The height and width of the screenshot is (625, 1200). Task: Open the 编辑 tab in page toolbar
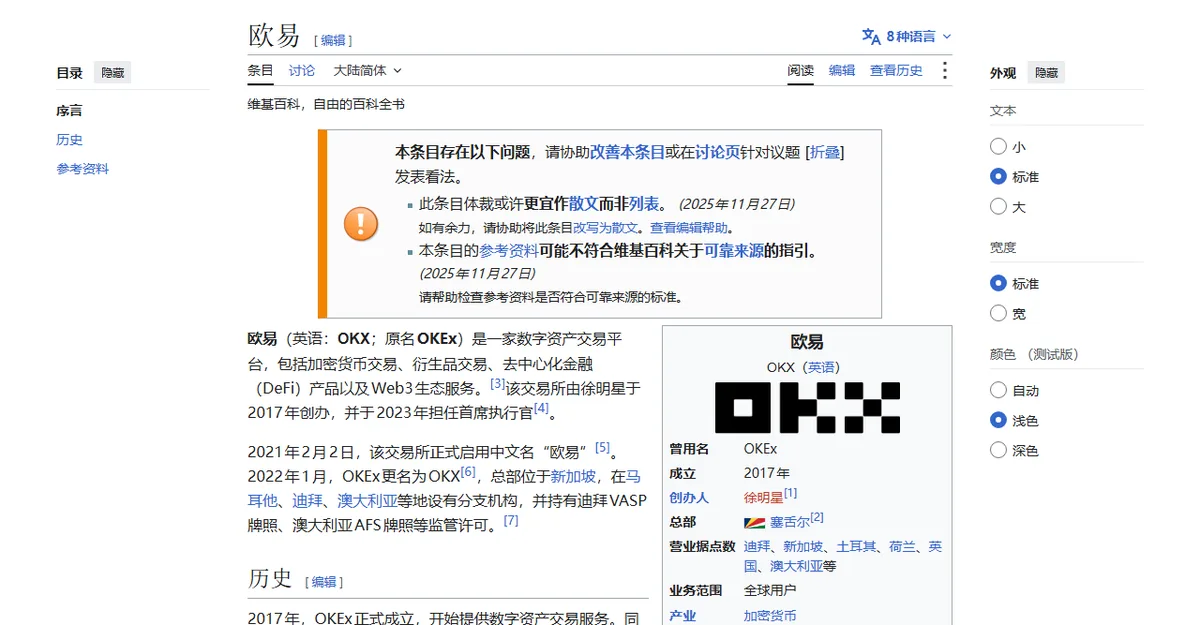842,70
